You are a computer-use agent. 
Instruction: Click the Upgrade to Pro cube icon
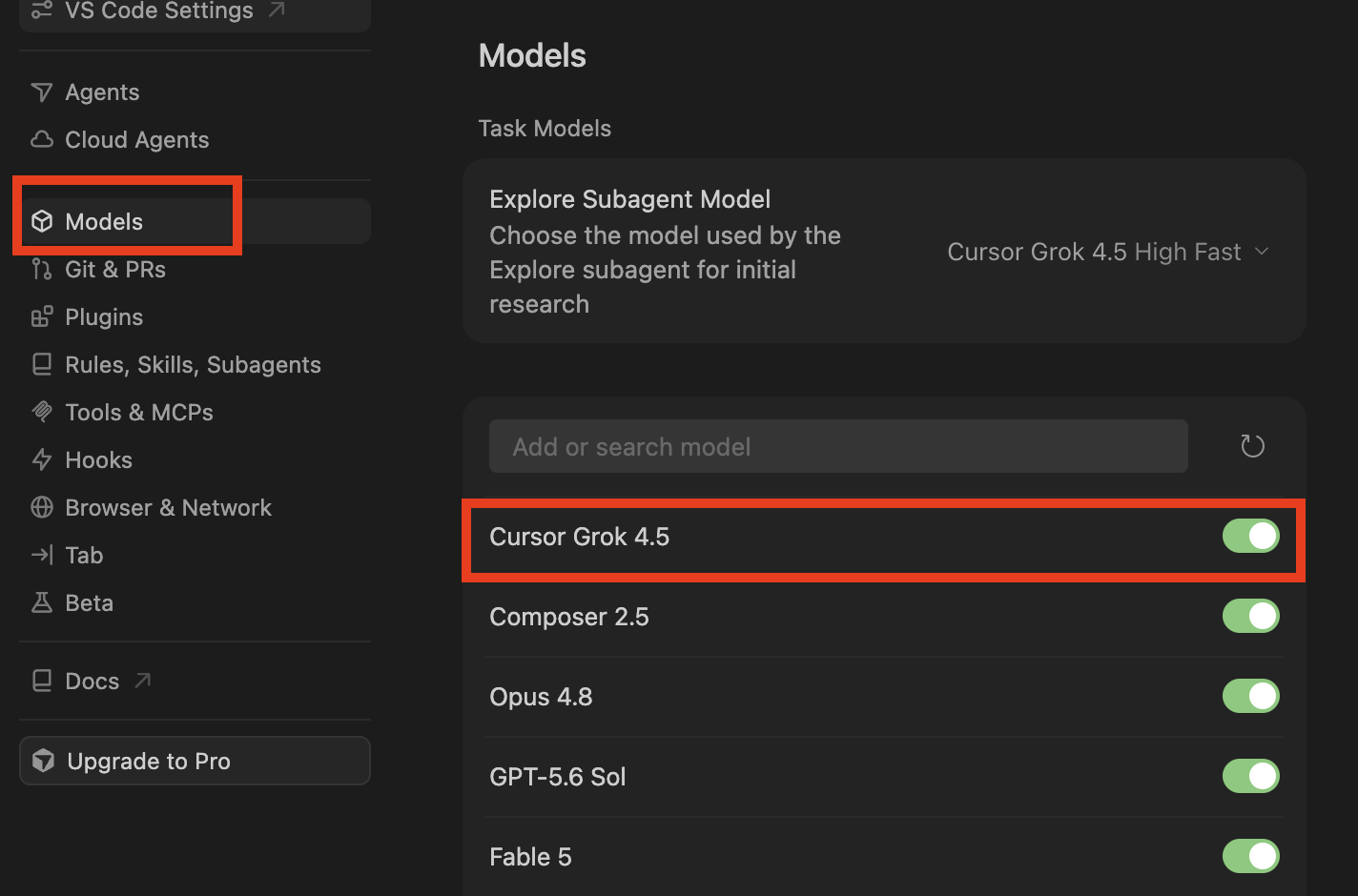44,761
